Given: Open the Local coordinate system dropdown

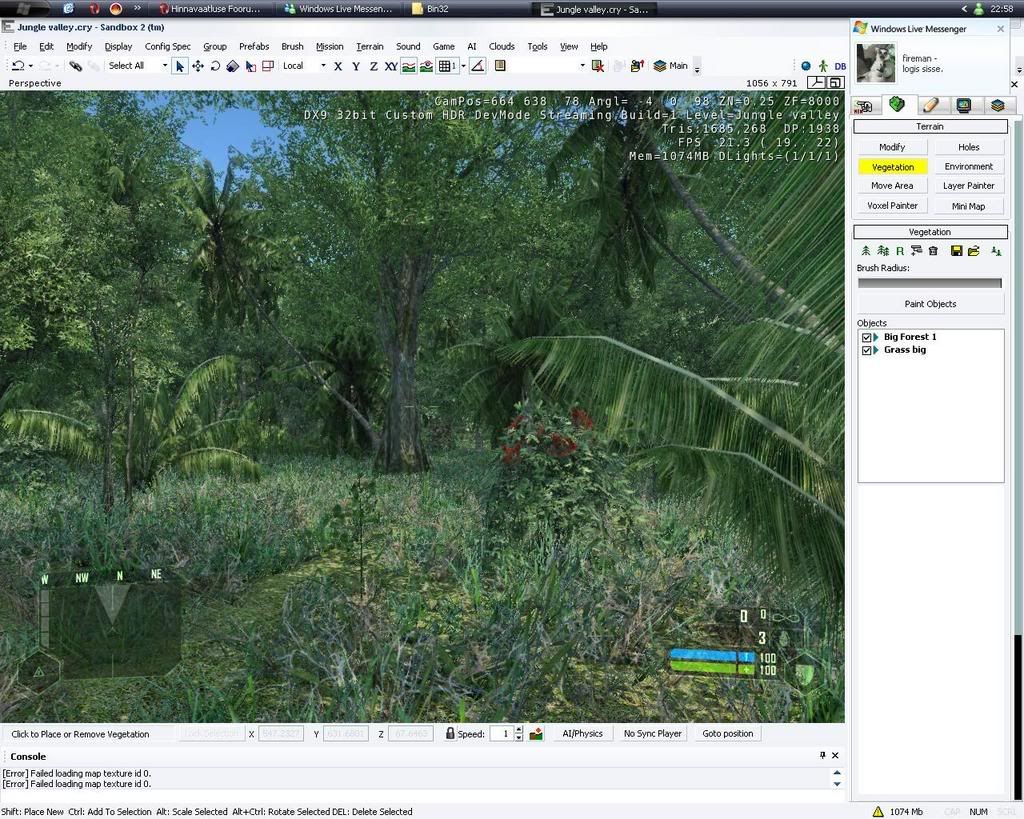Looking at the screenshot, I should (x=323, y=66).
